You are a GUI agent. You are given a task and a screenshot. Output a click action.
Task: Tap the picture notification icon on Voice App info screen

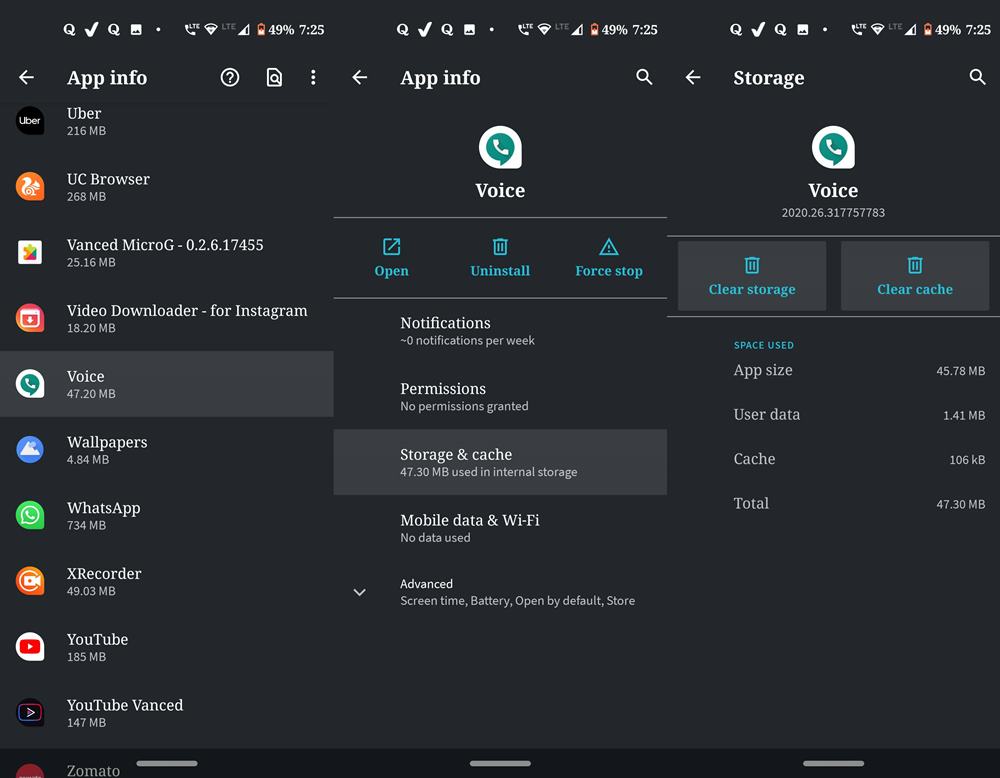point(469,29)
